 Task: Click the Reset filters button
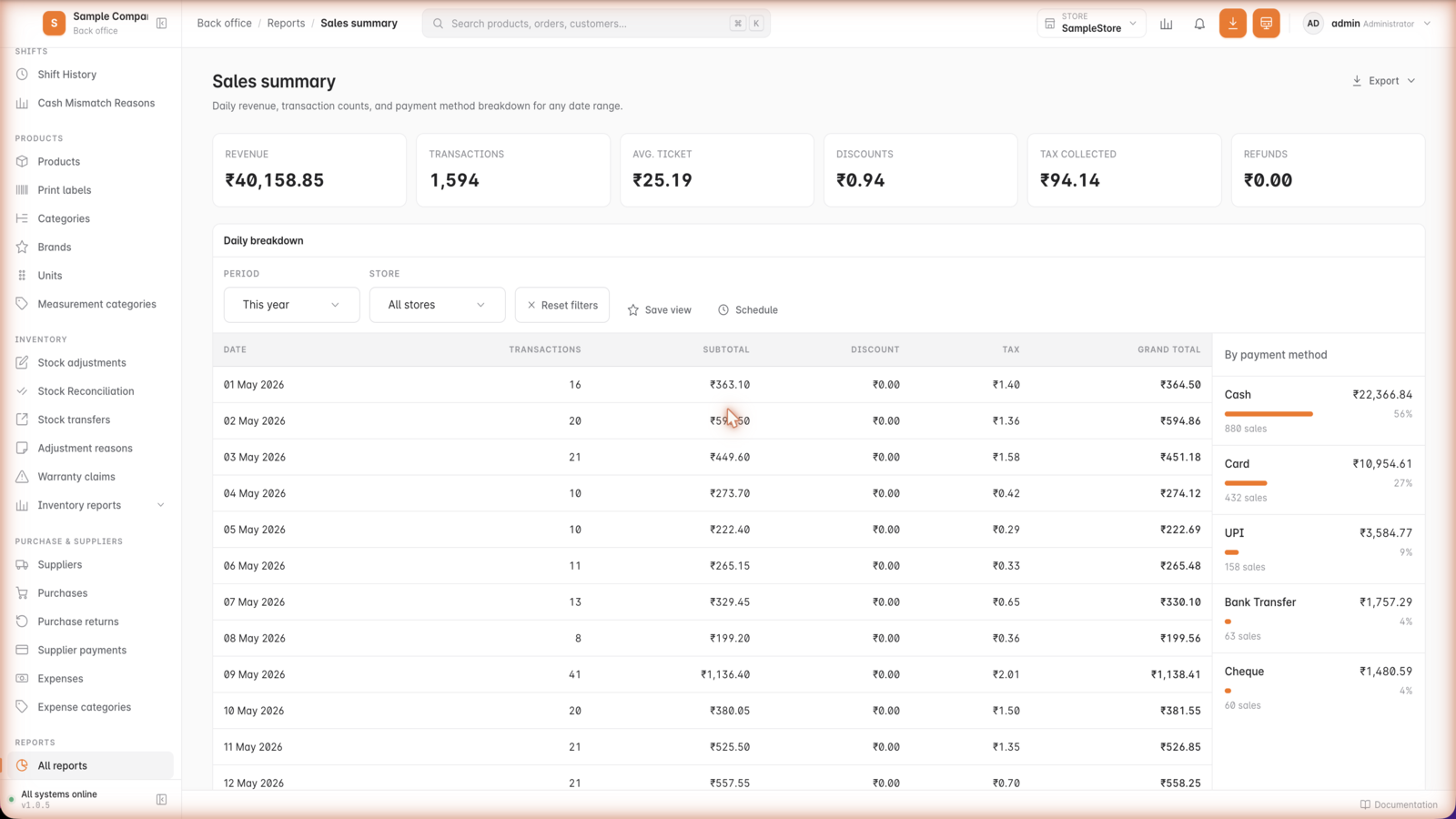click(x=562, y=305)
